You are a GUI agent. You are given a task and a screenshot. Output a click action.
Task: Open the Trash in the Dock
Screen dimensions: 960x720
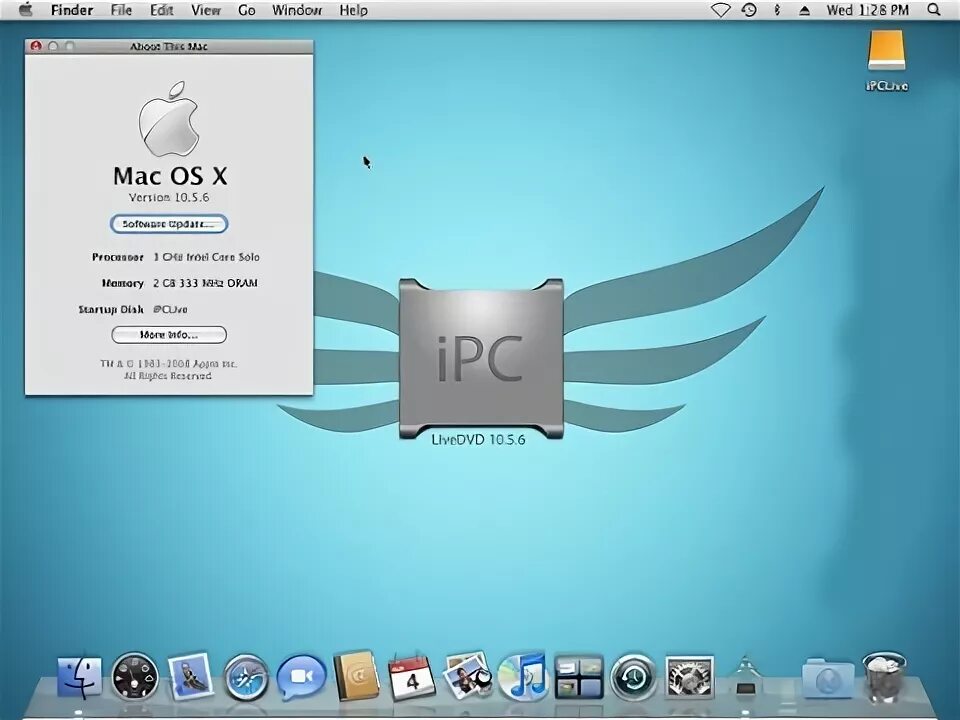coord(883,677)
